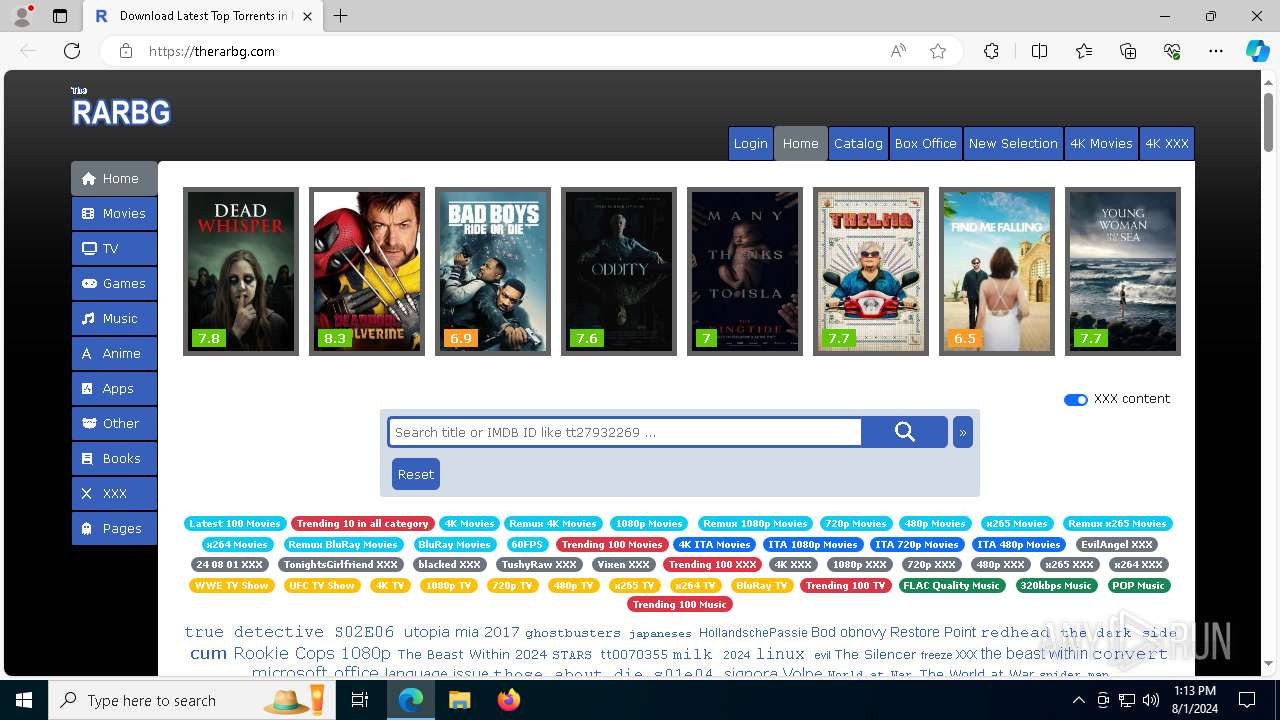The height and width of the screenshot is (720, 1280).
Task: Open the 4K Movies tab
Action: click(1101, 143)
